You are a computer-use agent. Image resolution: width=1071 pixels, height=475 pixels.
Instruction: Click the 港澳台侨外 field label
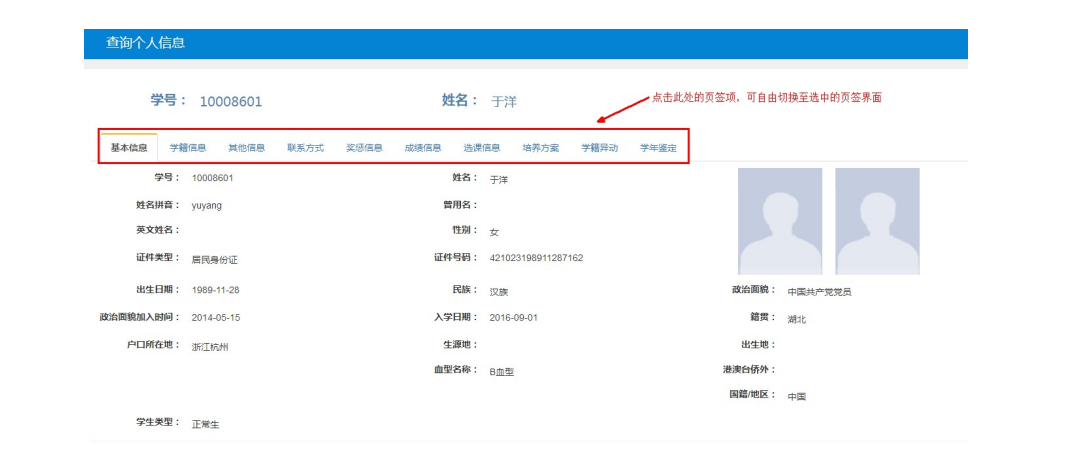point(750,369)
